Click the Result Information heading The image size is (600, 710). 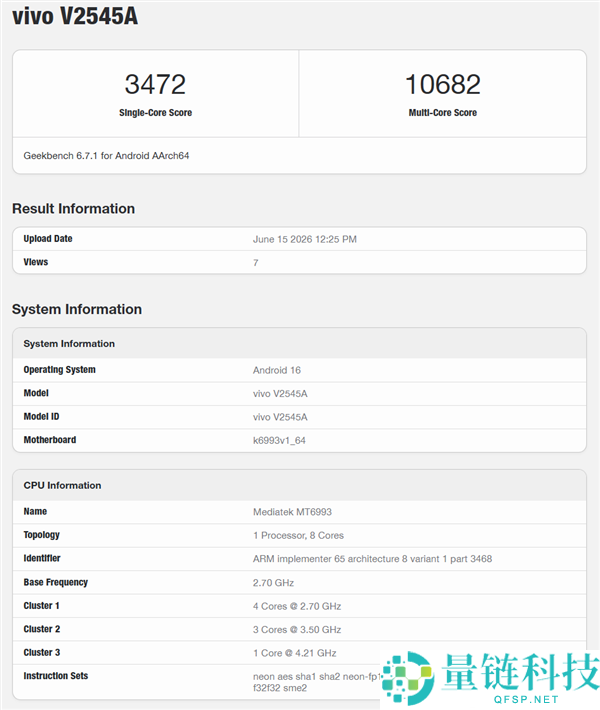click(x=73, y=208)
